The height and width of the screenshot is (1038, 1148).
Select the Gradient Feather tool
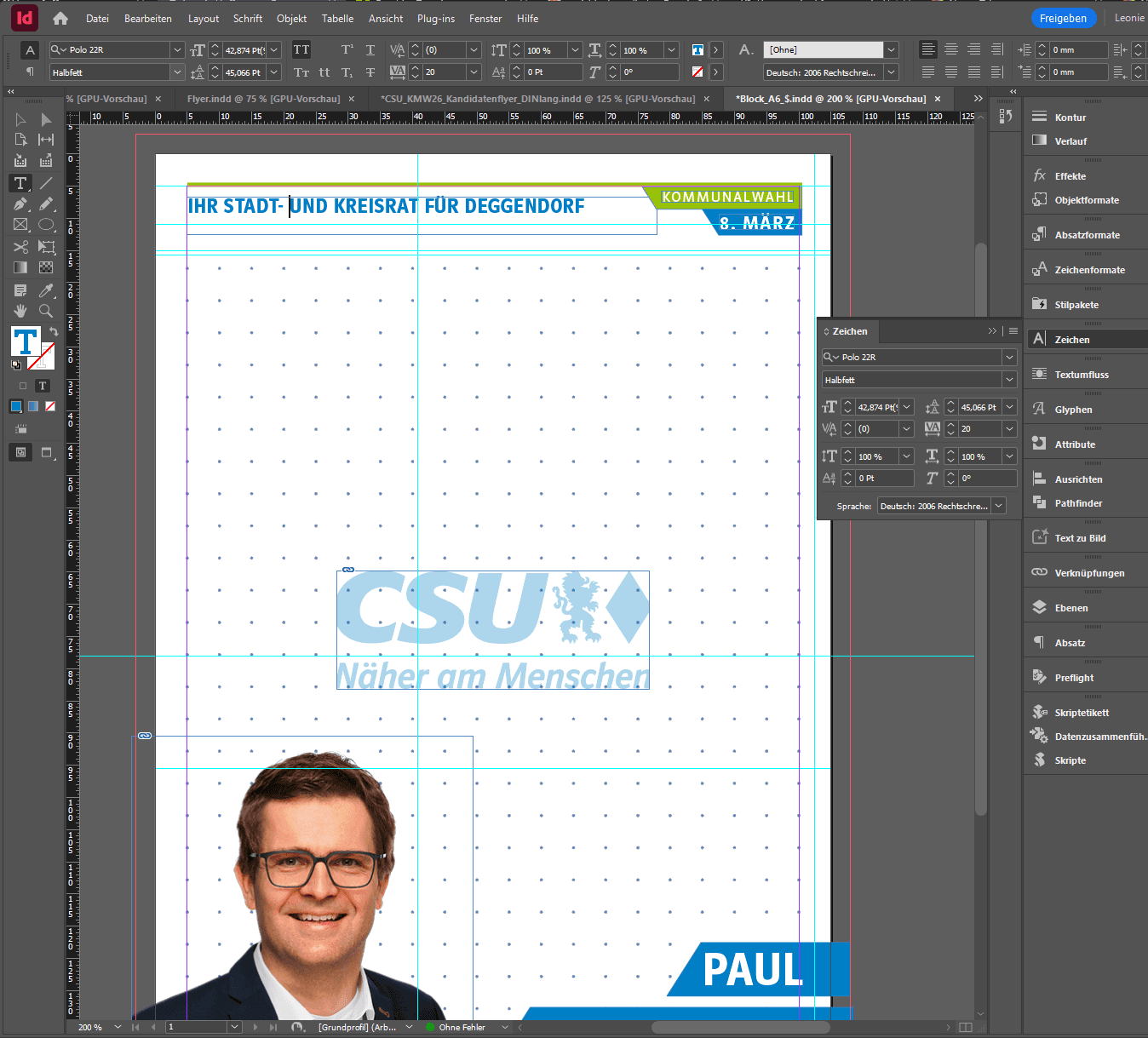[46, 267]
